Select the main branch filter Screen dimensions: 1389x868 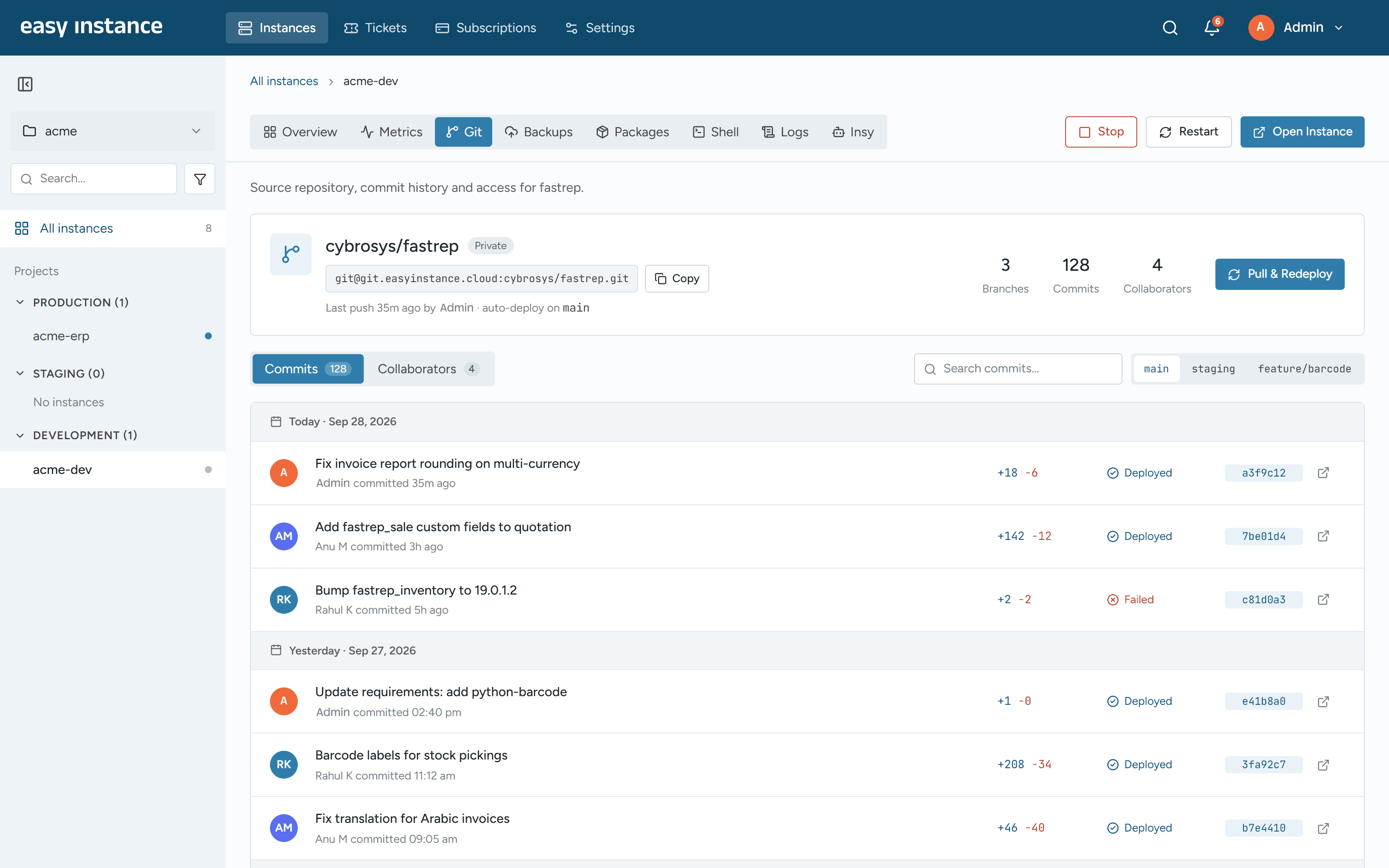click(x=1156, y=368)
